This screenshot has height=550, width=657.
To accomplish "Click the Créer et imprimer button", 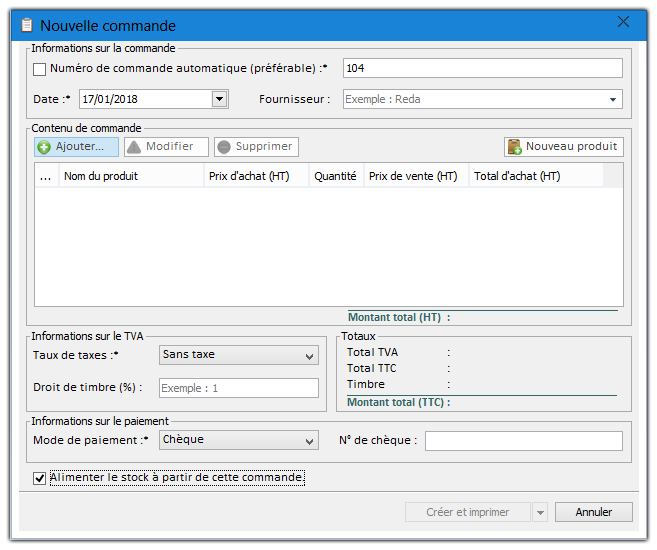I will (x=467, y=512).
